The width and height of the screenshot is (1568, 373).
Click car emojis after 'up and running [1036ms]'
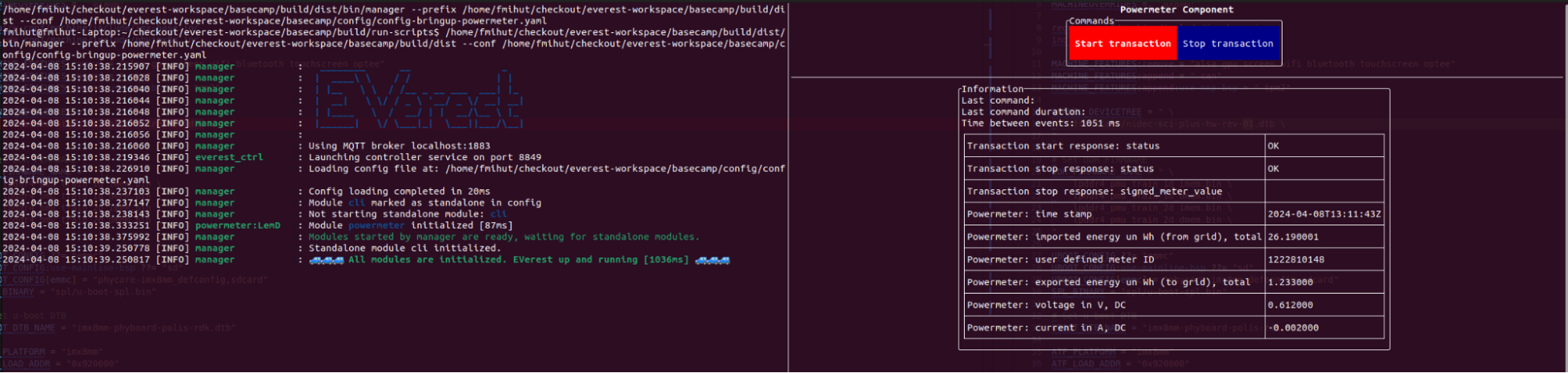712,260
